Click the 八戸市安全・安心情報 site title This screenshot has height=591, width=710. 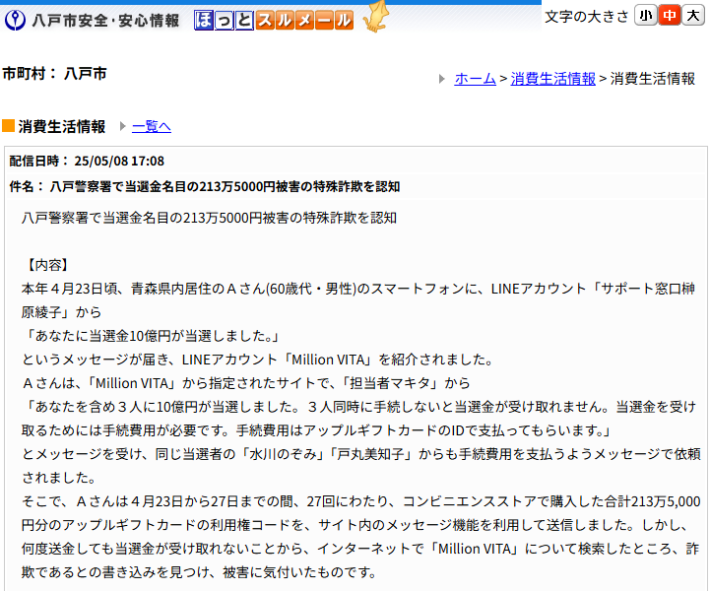[106, 20]
